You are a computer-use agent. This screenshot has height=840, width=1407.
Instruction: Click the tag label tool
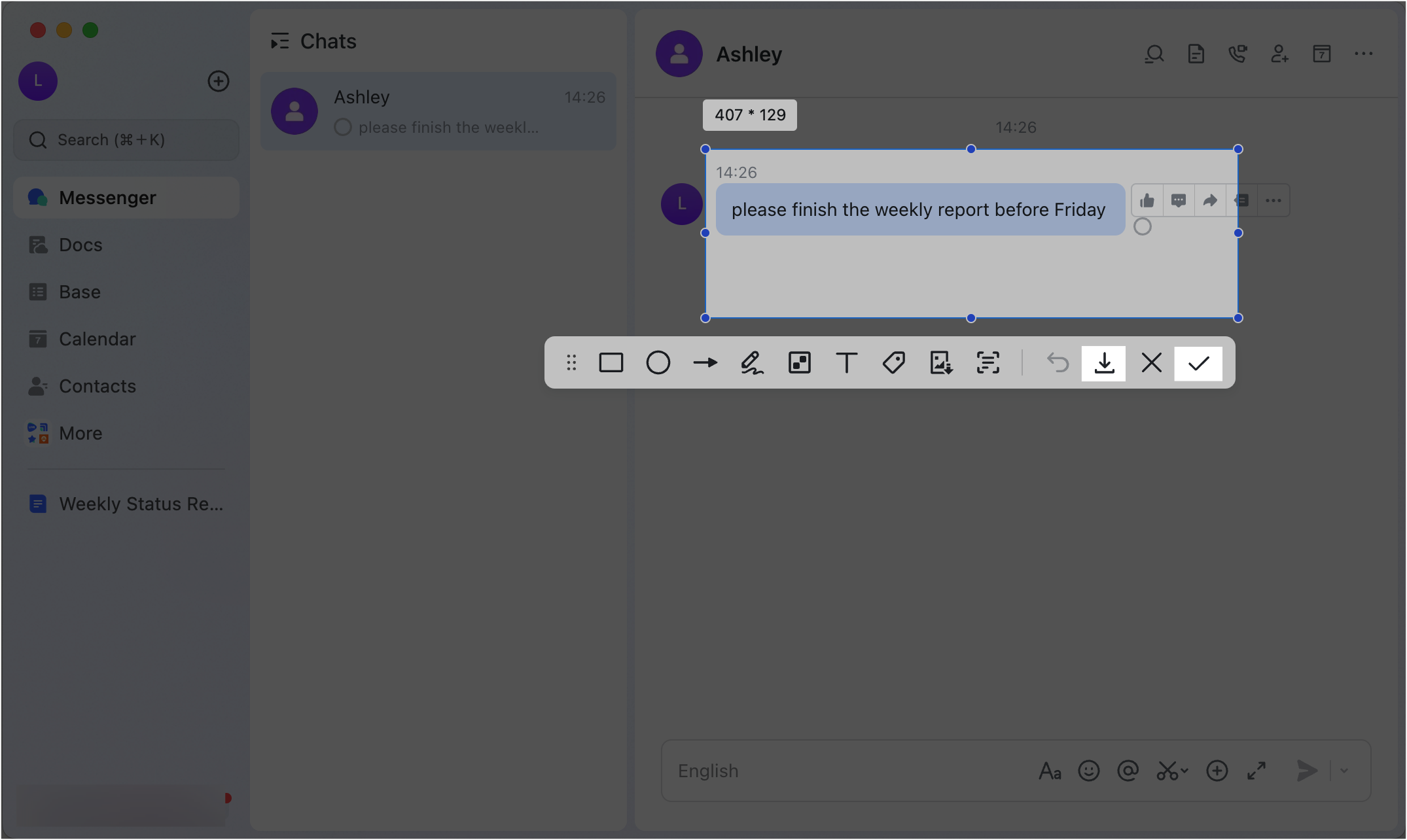(x=893, y=362)
